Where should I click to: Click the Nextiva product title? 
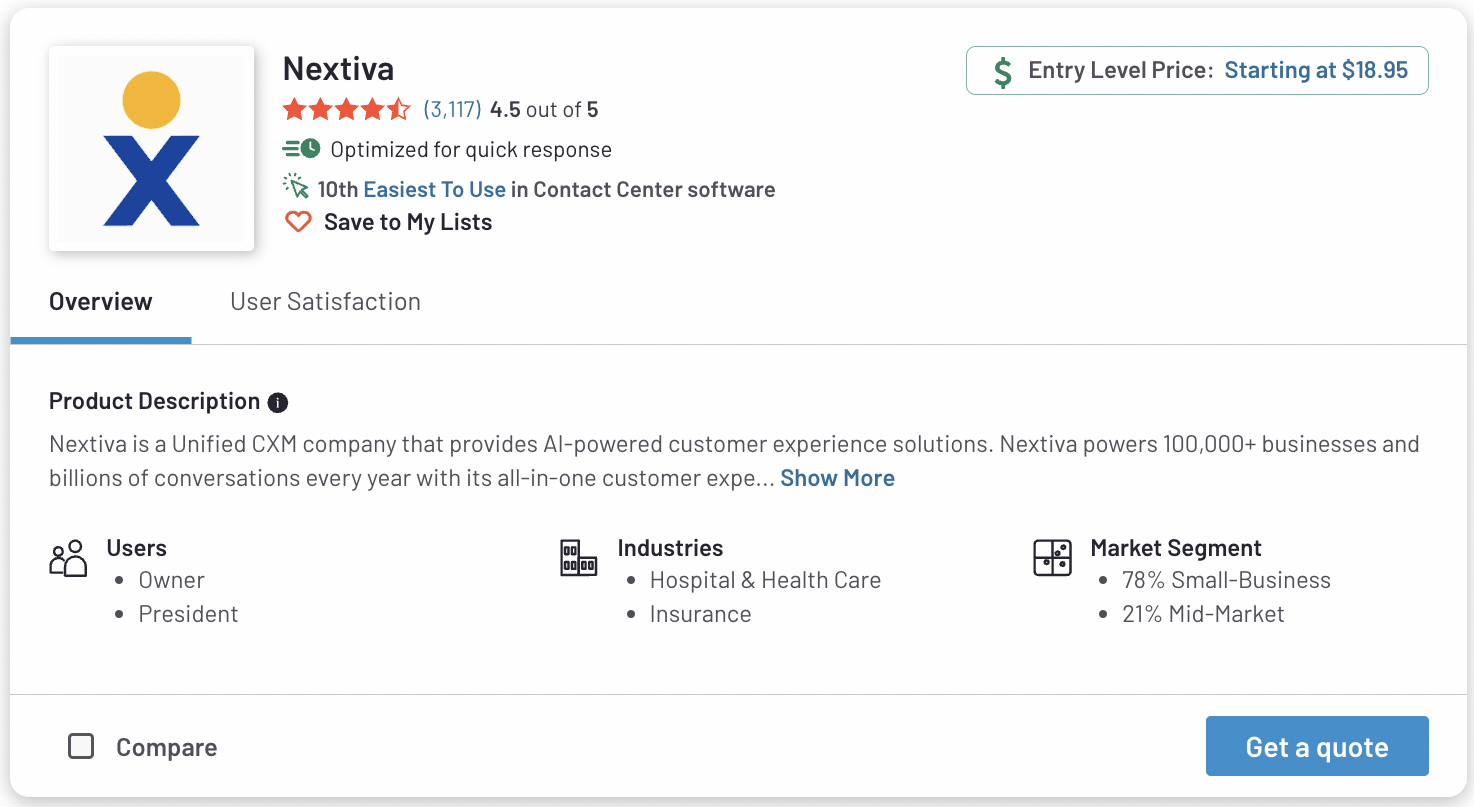pos(338,69)
